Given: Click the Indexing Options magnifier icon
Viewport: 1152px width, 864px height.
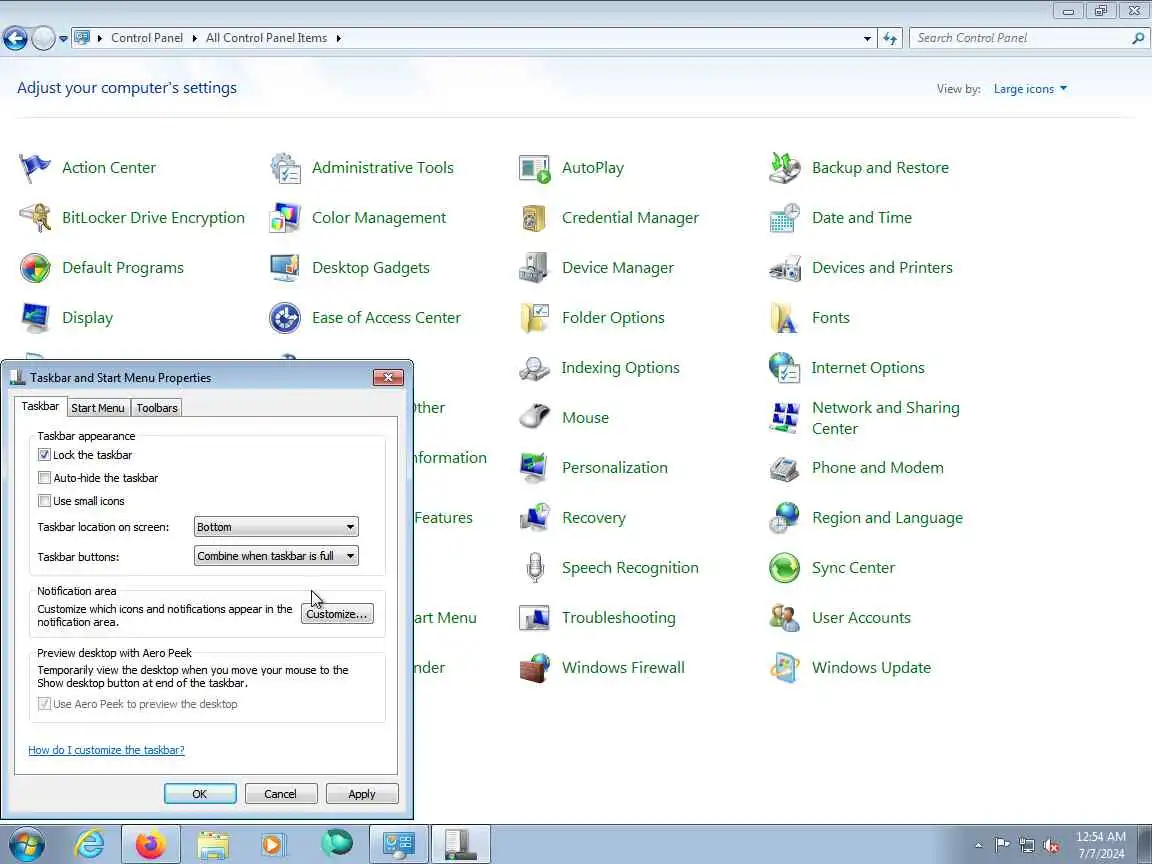Looking at the screenshot, I should tap(534, 368).
